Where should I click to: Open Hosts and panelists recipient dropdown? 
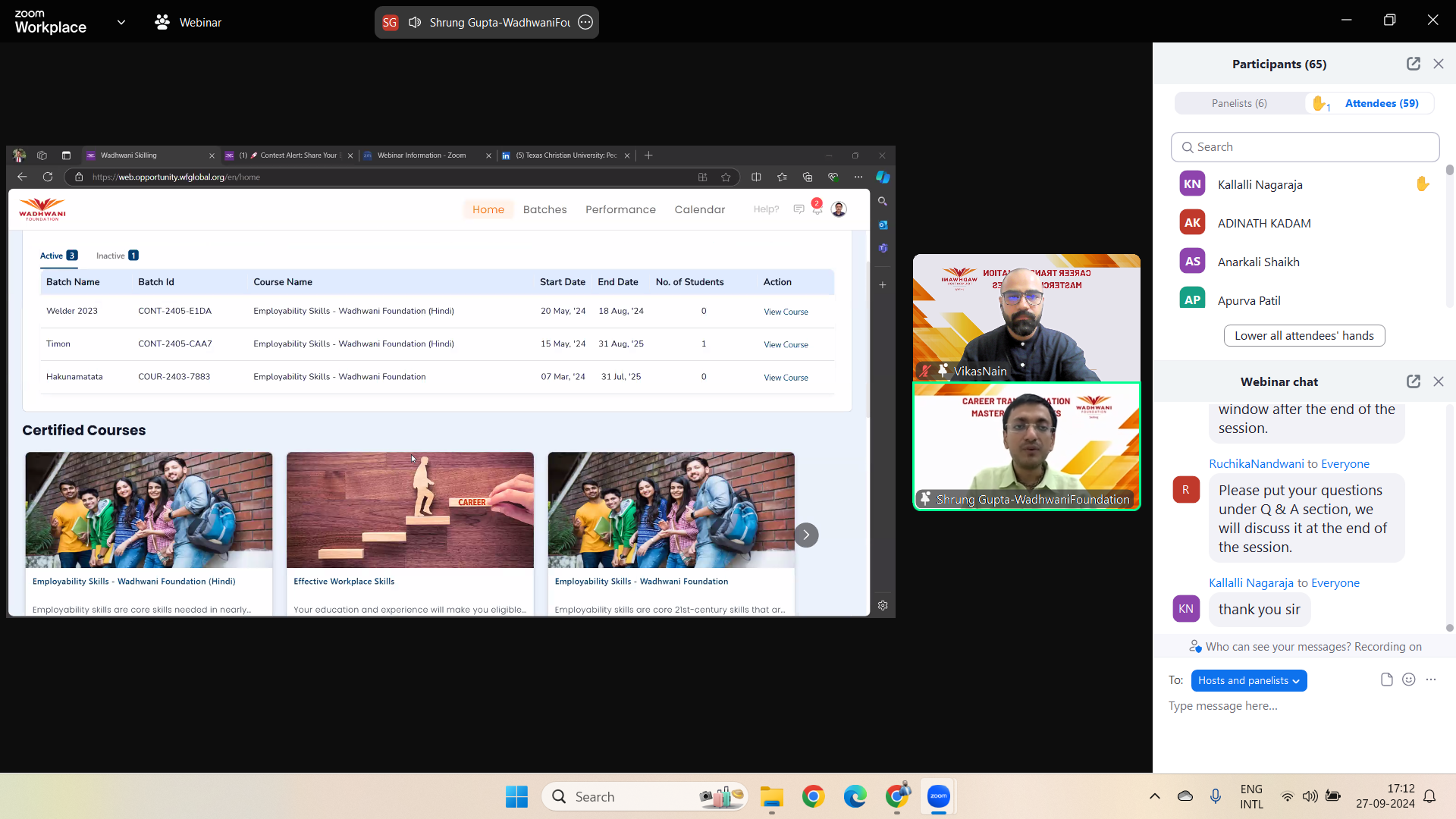[1248, 680]
